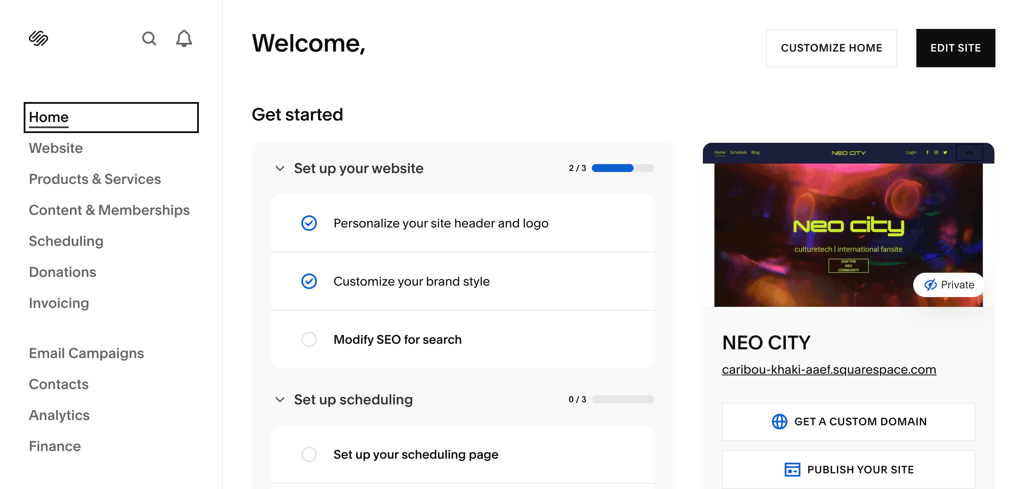
Task: Select Home in the sidebar
Action: 111,118
